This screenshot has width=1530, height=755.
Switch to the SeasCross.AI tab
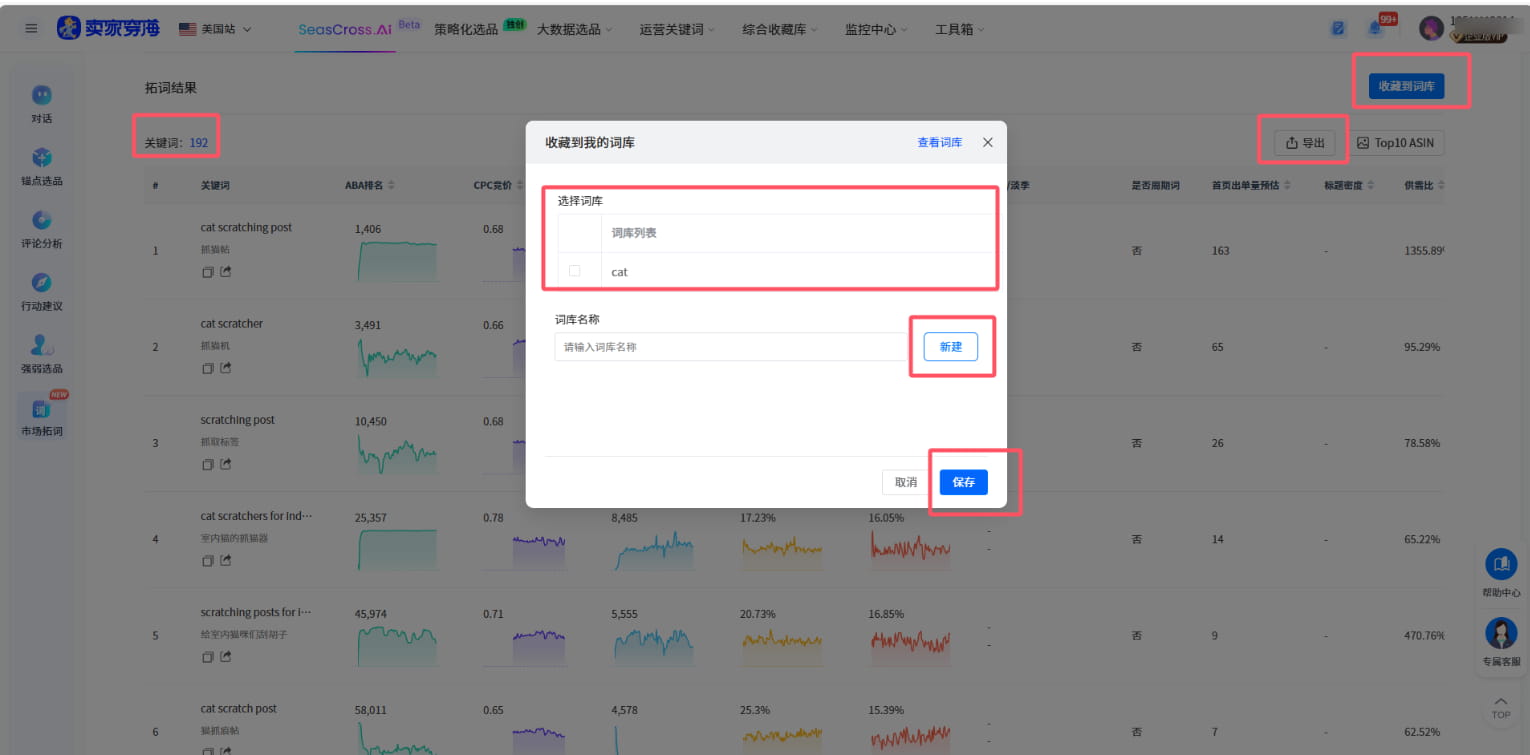point(344,29)
